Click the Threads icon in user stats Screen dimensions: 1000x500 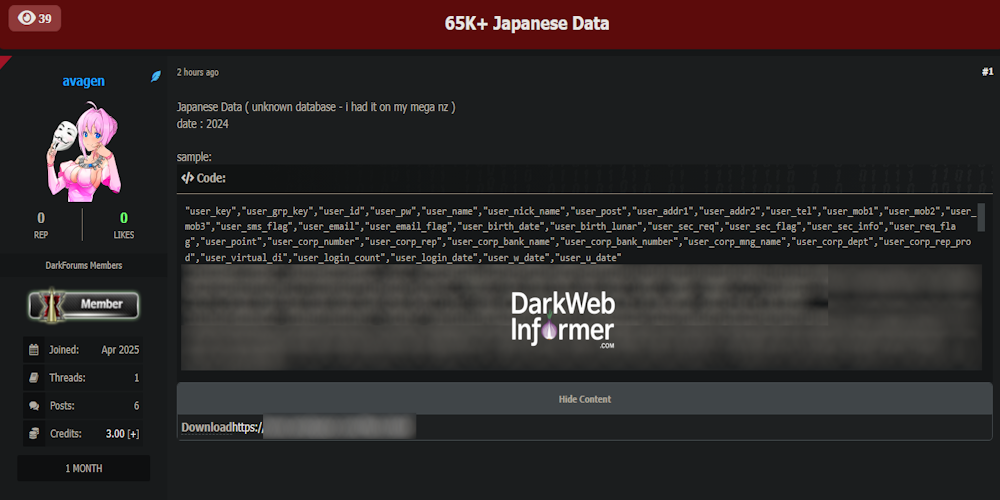(34, 378)
